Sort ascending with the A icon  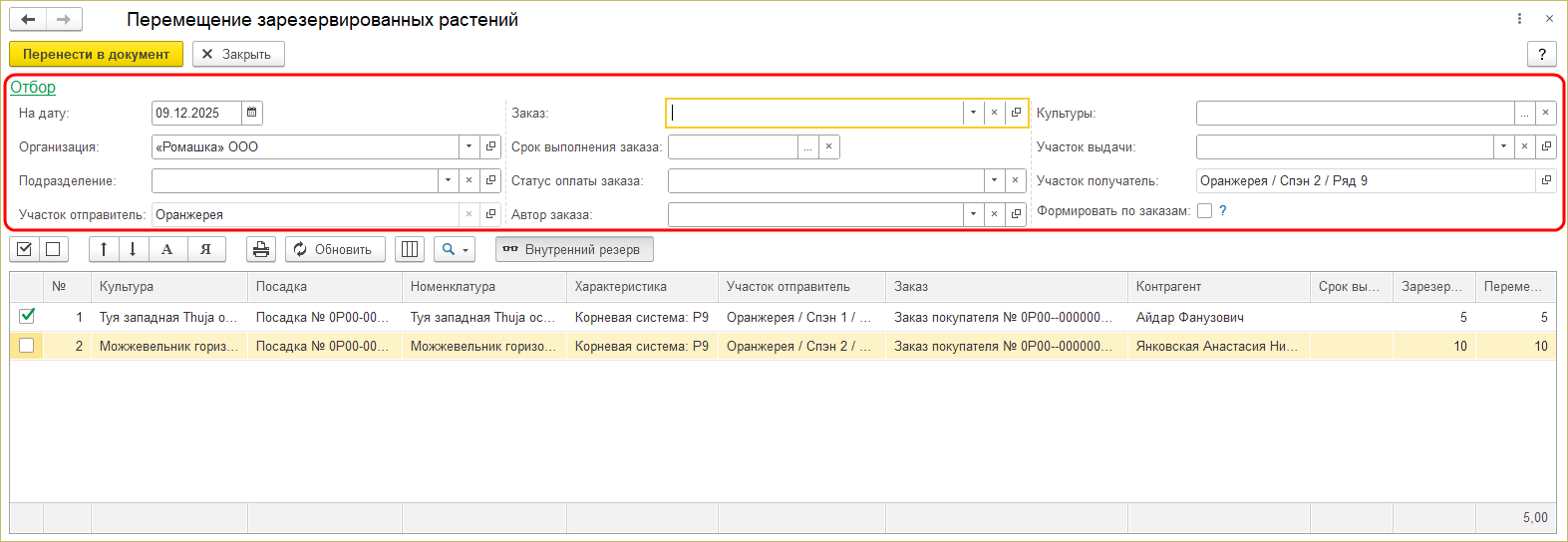click(167, 249)
